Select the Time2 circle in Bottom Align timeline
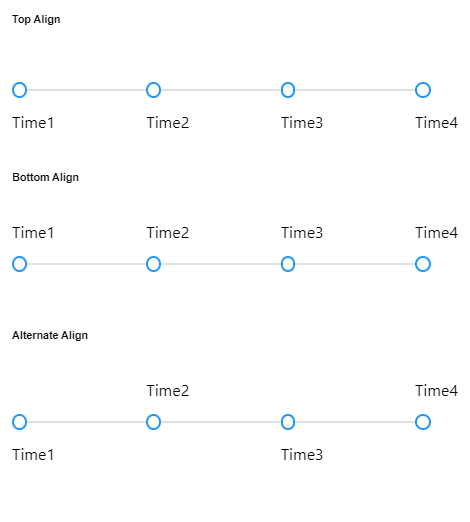Viewport: 470px width, 522px height. (153, 264)
